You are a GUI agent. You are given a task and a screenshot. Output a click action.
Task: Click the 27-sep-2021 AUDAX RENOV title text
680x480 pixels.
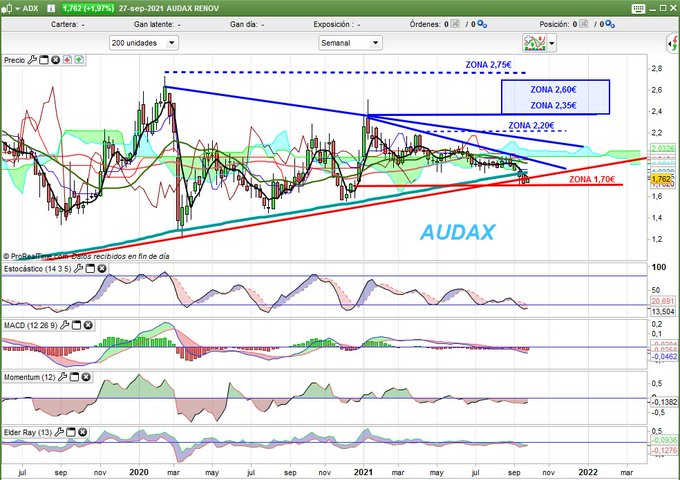pyautogui.click(x=169, y=8)
